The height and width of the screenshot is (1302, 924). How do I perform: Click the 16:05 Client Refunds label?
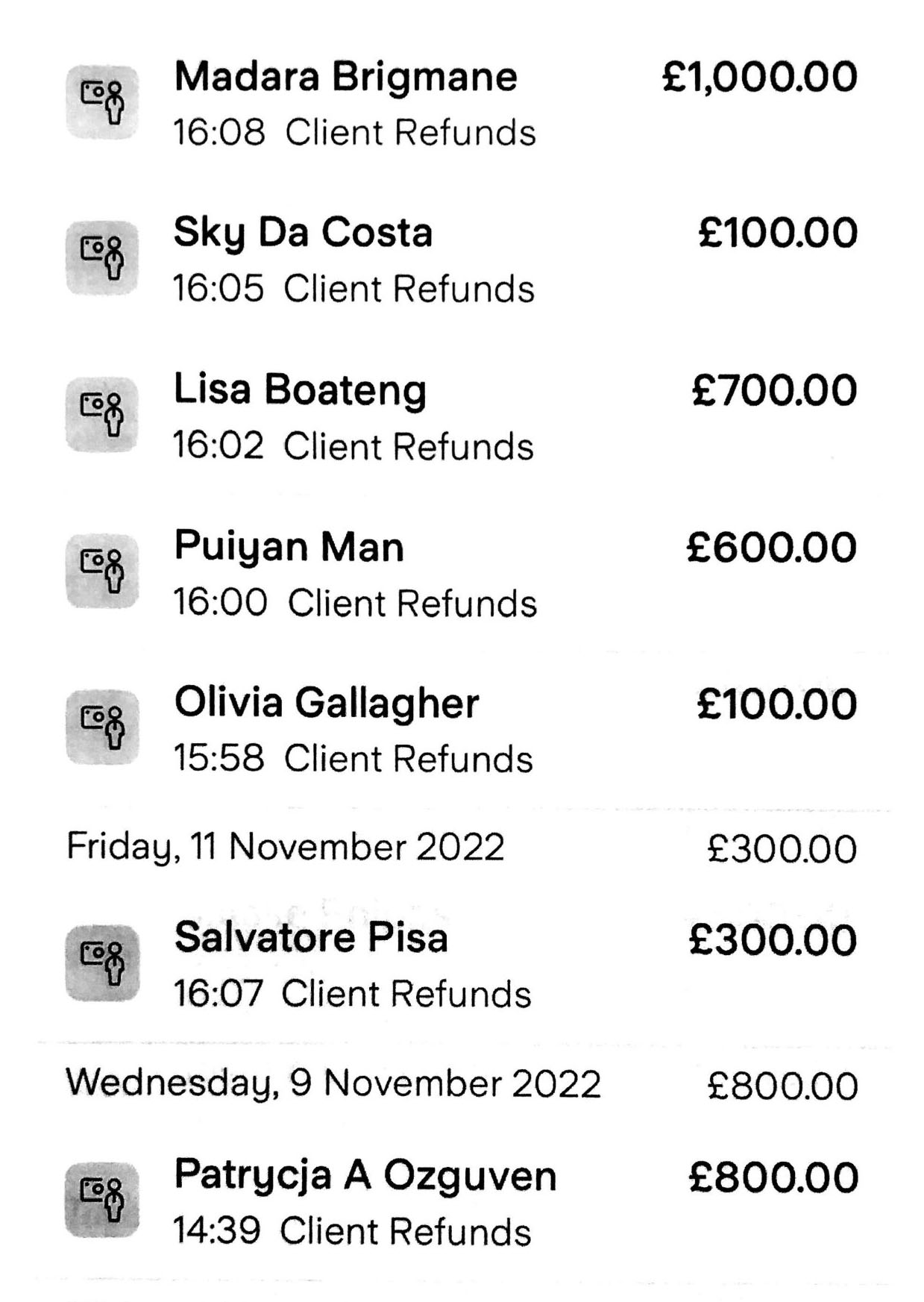(353, 289)
